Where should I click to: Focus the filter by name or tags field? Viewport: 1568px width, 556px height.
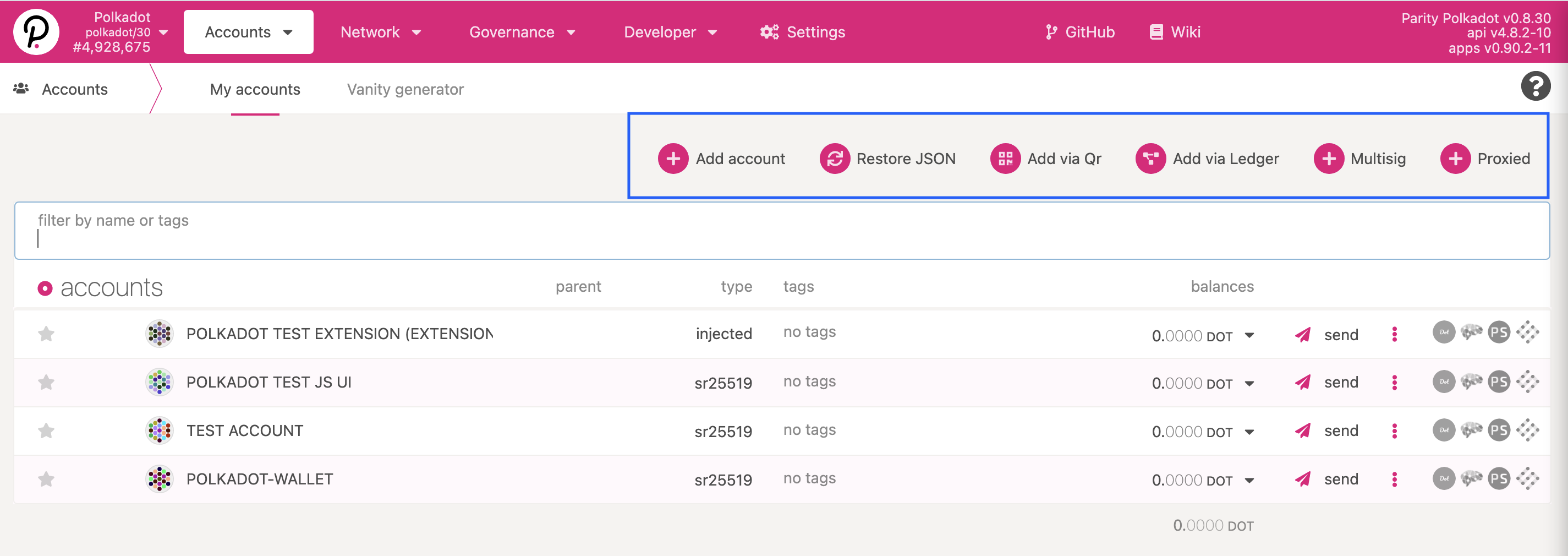pos(782,231)
